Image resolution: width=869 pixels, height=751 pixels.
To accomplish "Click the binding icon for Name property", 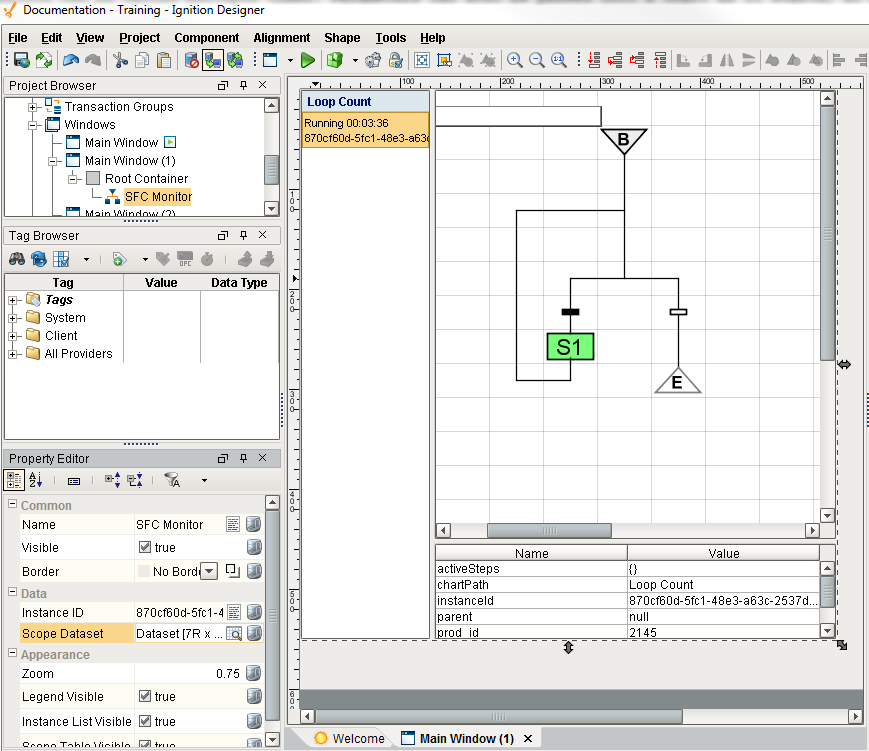I will coord(254,524).
